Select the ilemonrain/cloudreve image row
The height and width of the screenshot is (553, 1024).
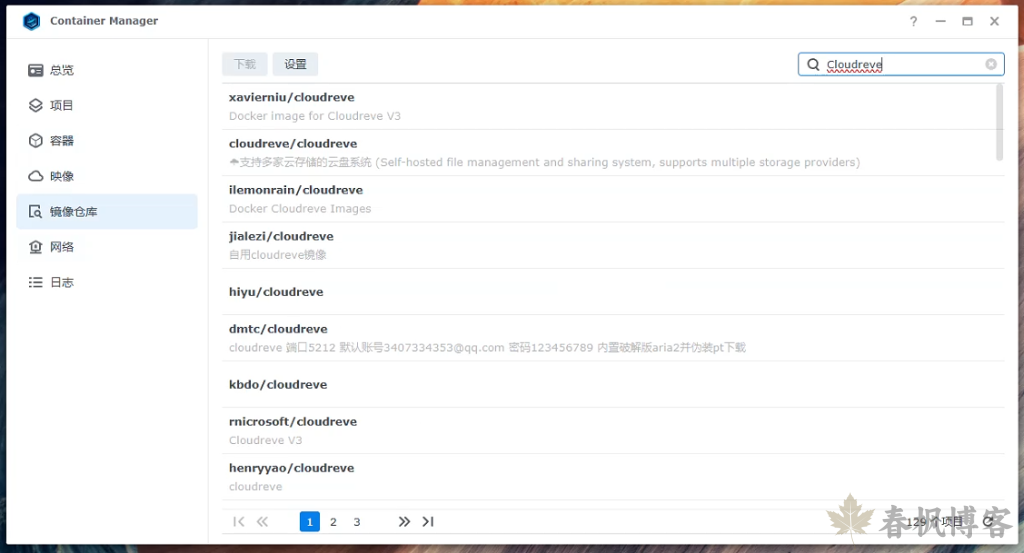pyautogui.click(x=613, y=199)
